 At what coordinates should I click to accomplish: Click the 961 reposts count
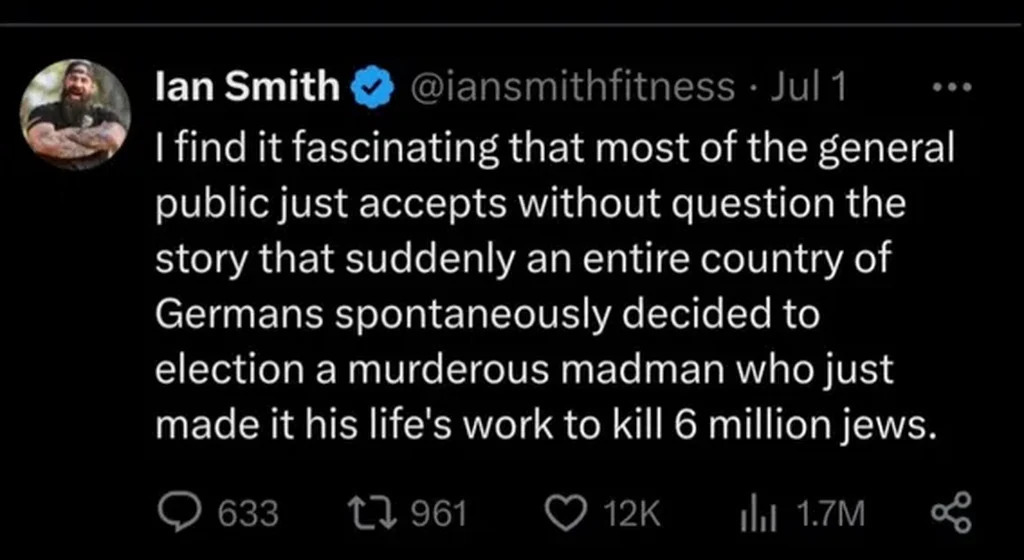click(x=440, y=513)
